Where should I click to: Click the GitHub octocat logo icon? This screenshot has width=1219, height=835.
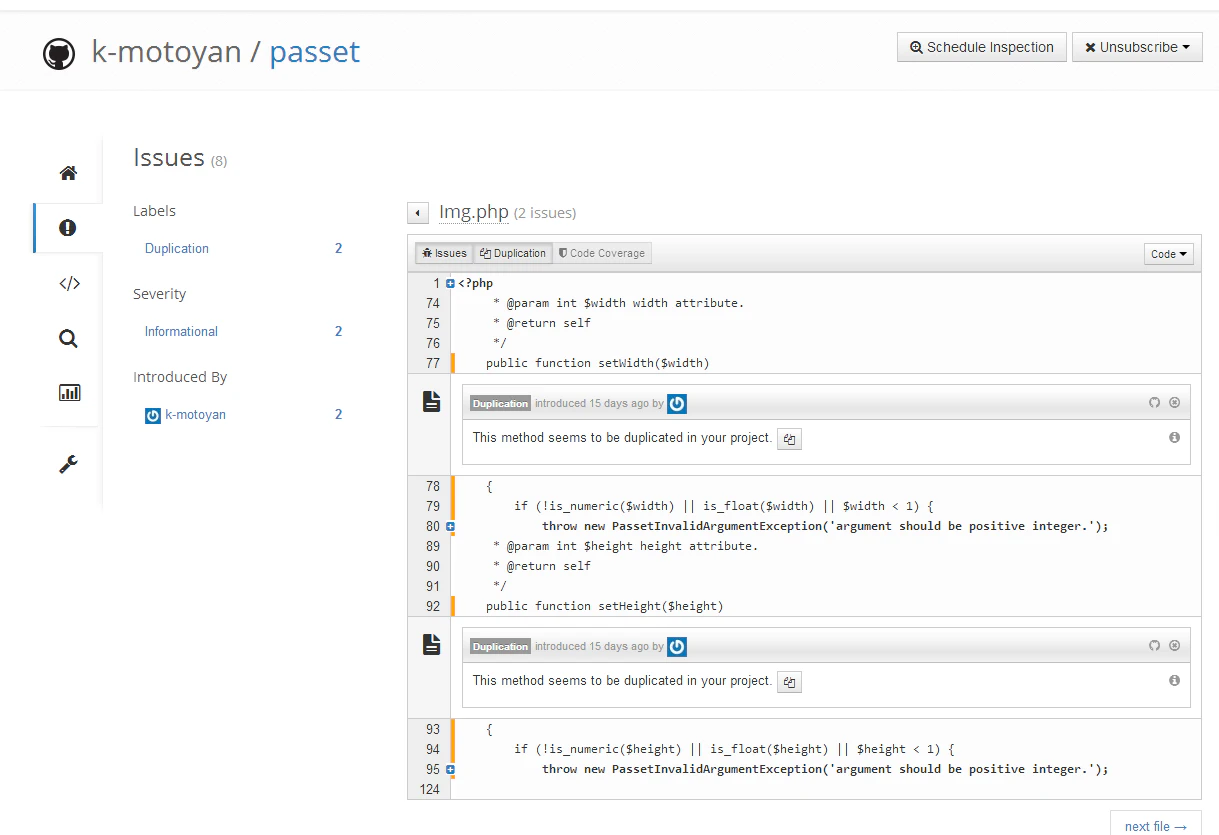(59, 54)
